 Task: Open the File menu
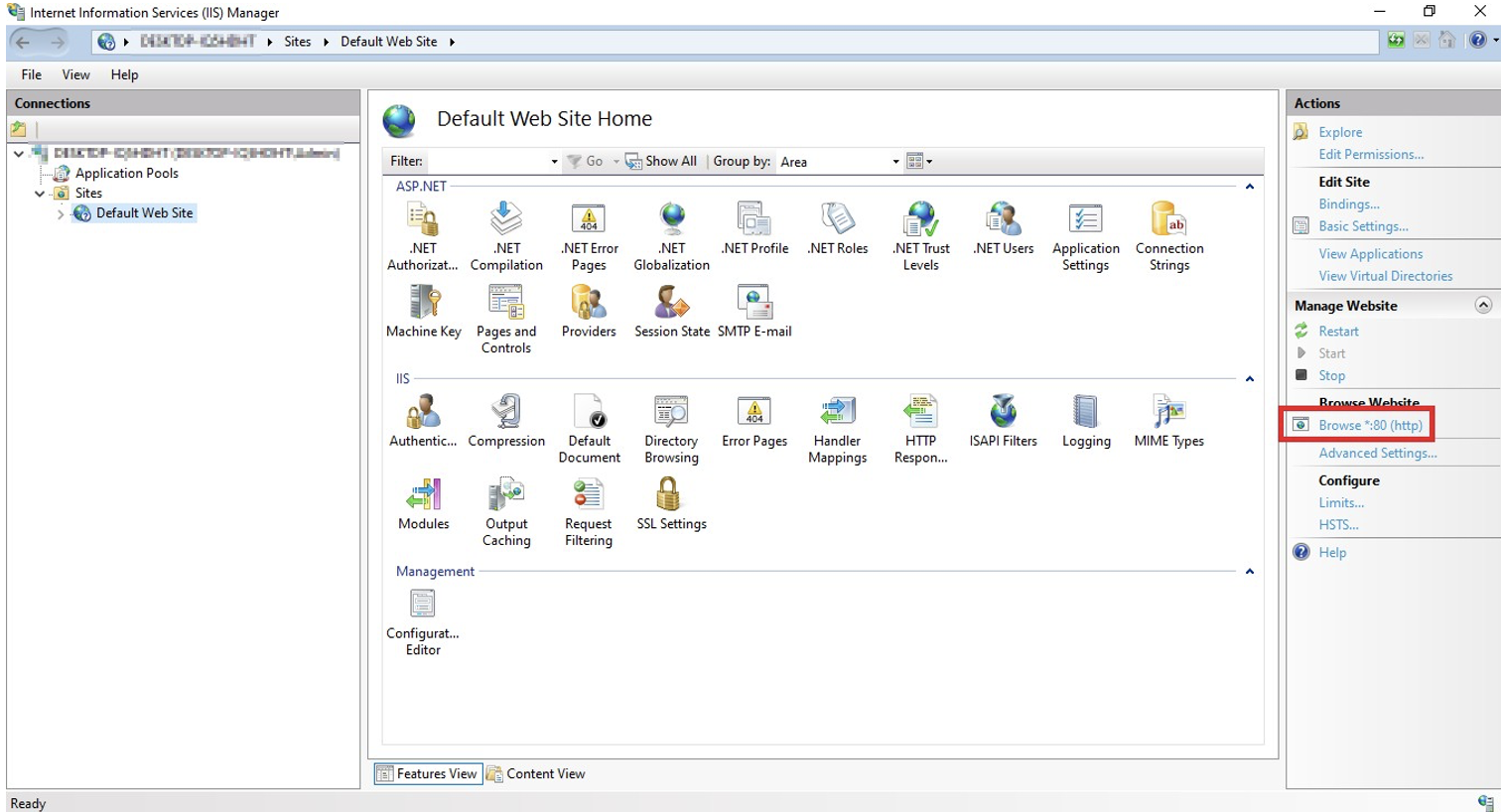32,74
